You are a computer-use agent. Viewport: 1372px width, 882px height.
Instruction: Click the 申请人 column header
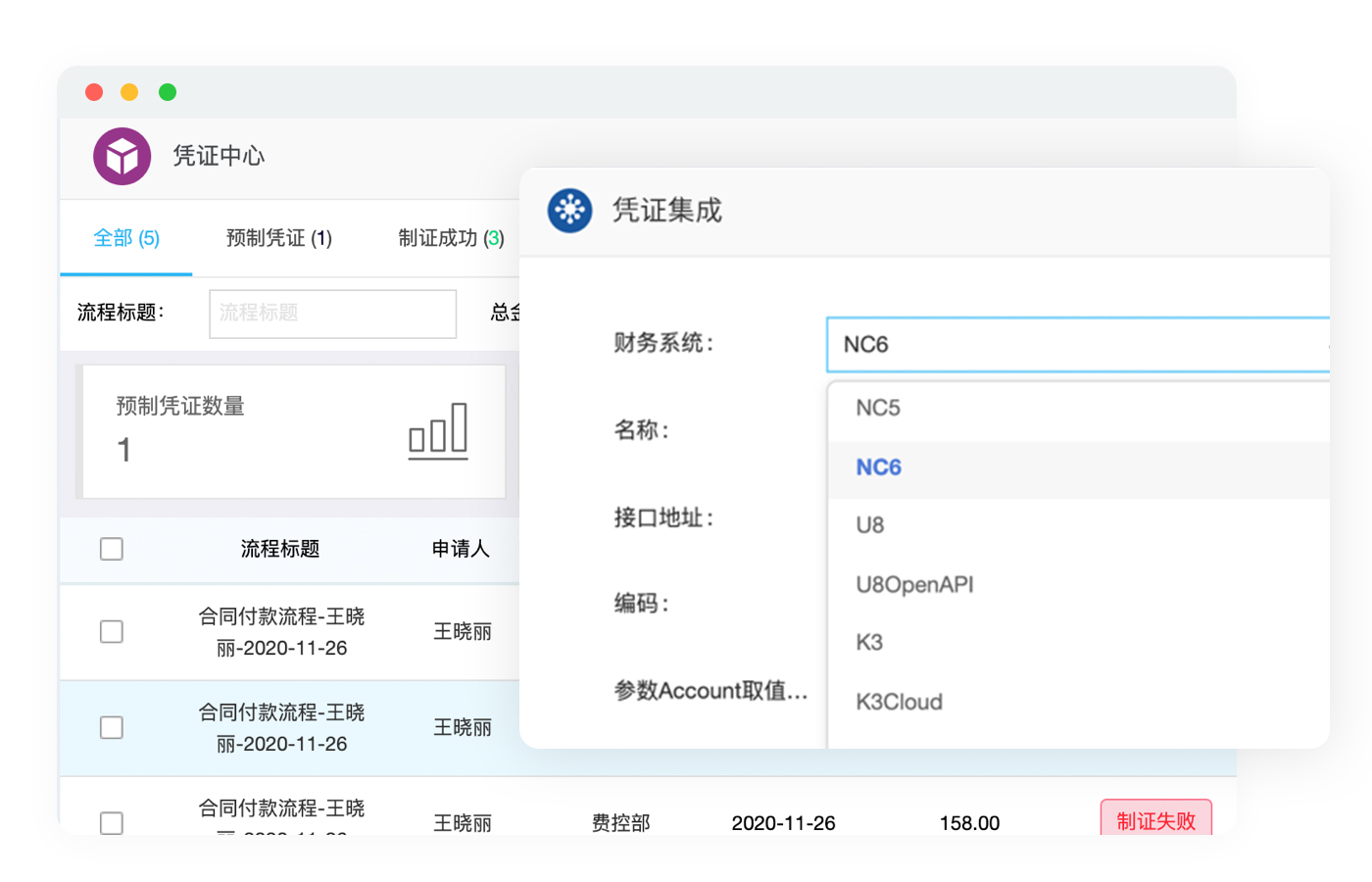click(x=461, y=549)
